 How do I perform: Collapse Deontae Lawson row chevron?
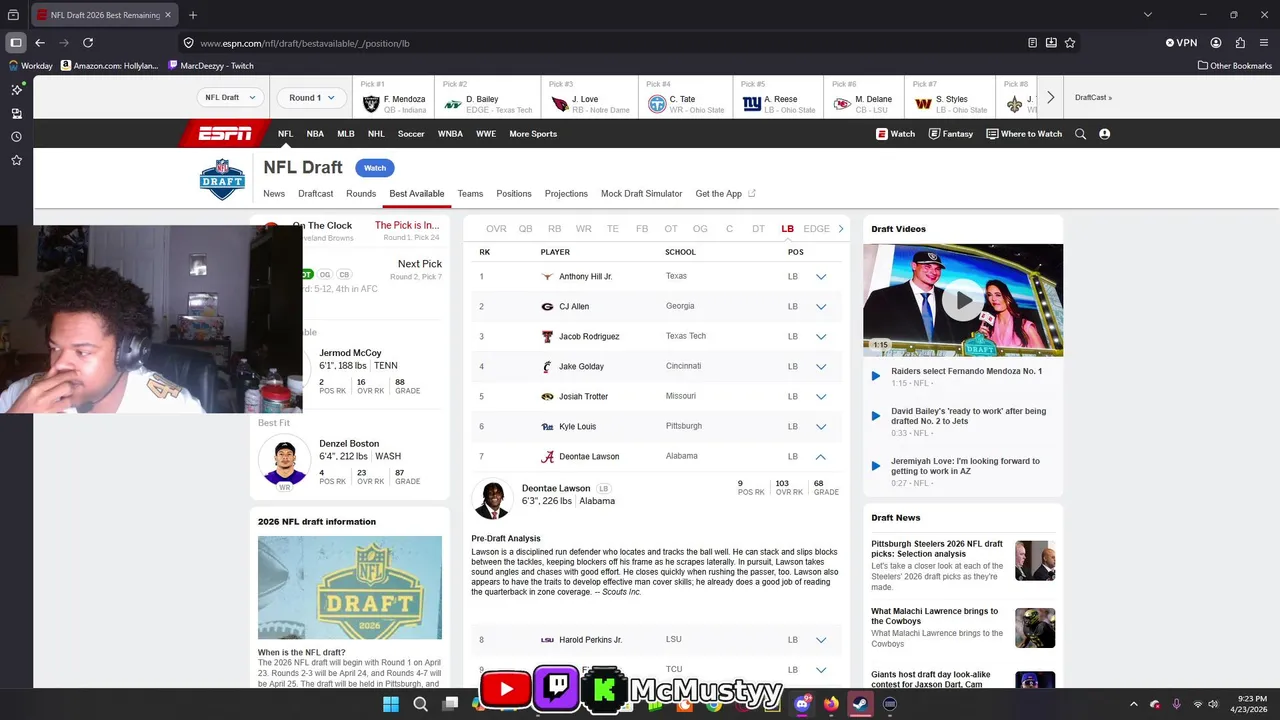tap(821, 457)
